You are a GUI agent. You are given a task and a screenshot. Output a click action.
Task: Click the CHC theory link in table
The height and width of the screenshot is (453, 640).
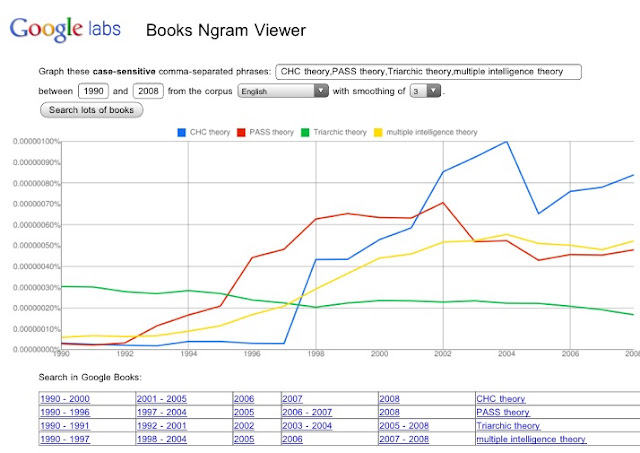tap(501, 399)
